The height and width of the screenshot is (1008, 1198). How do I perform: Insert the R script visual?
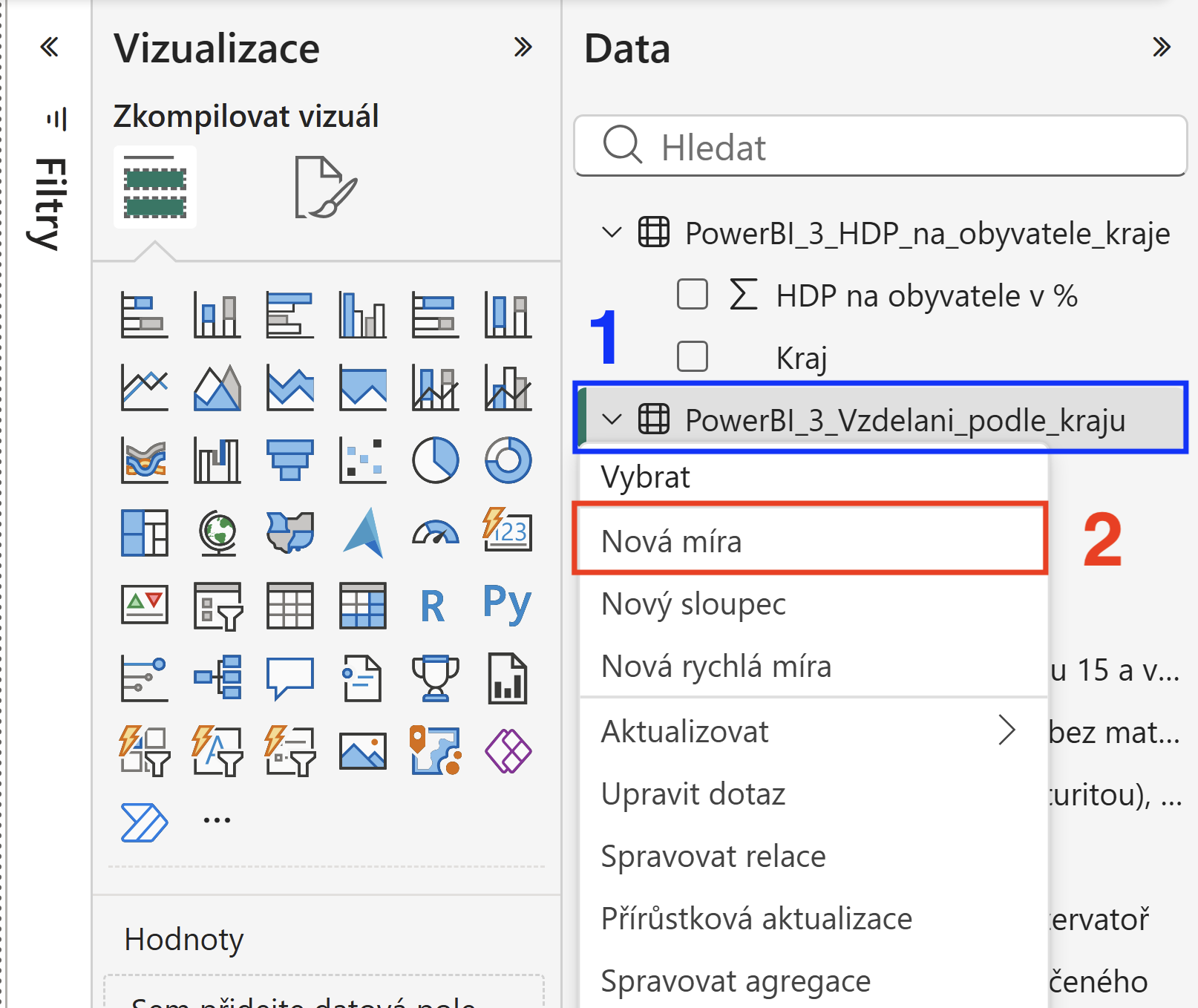433,606
